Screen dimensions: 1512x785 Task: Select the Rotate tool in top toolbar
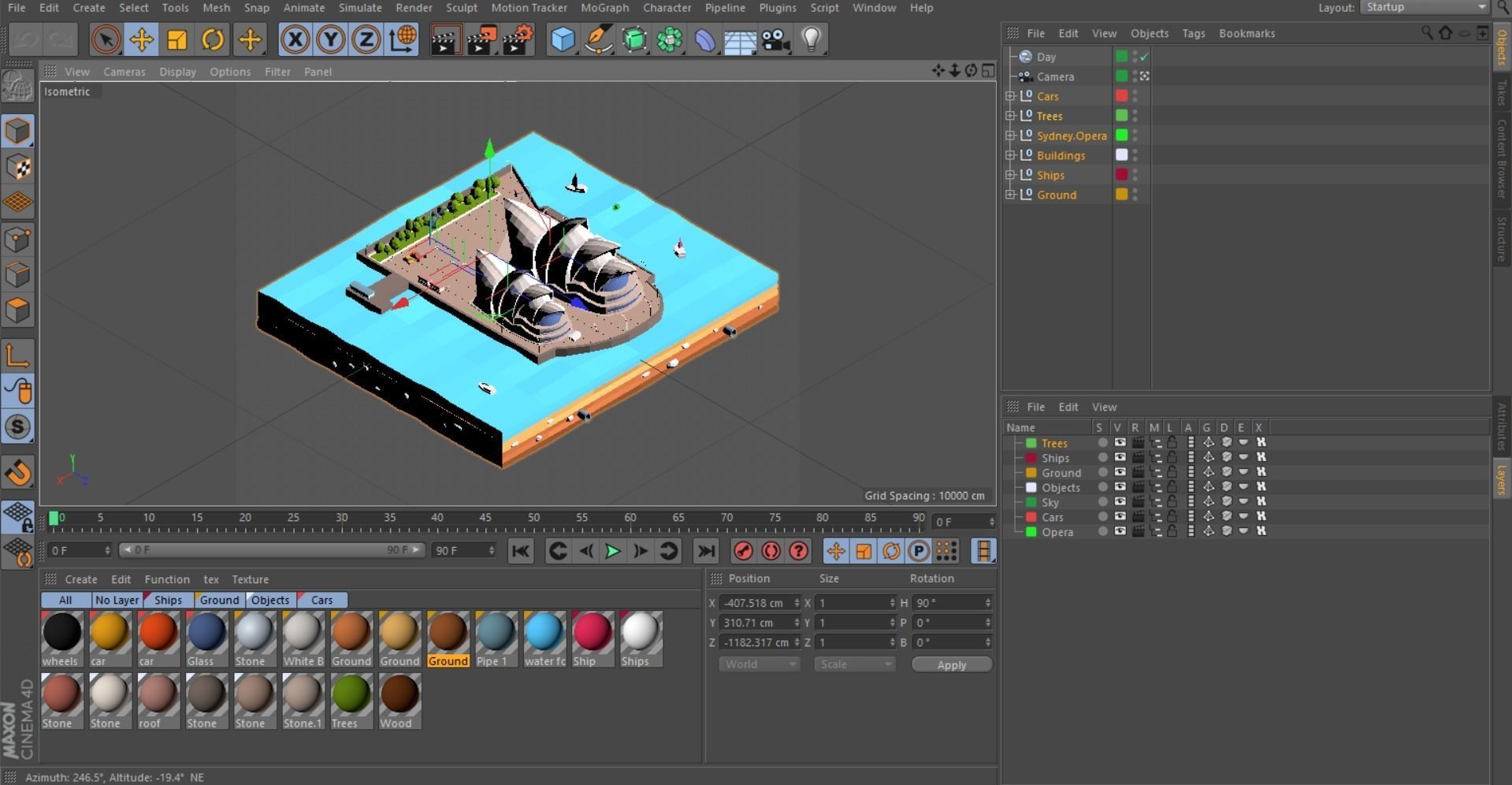tap(213, 39)
